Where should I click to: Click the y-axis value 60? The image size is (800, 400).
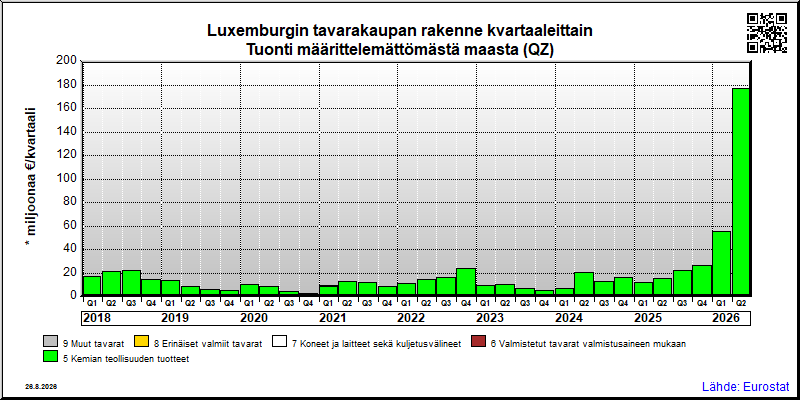tap(70, 226)
